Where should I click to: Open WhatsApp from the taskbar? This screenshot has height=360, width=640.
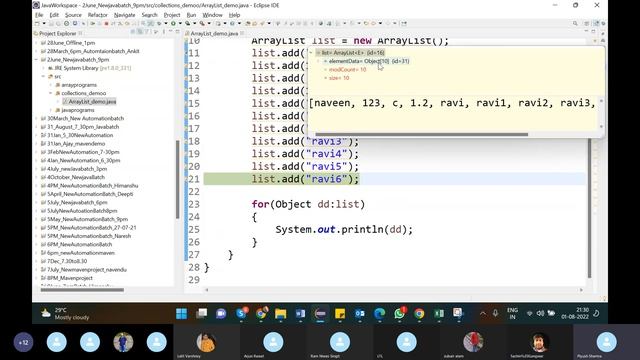click(x=400, y=313)
